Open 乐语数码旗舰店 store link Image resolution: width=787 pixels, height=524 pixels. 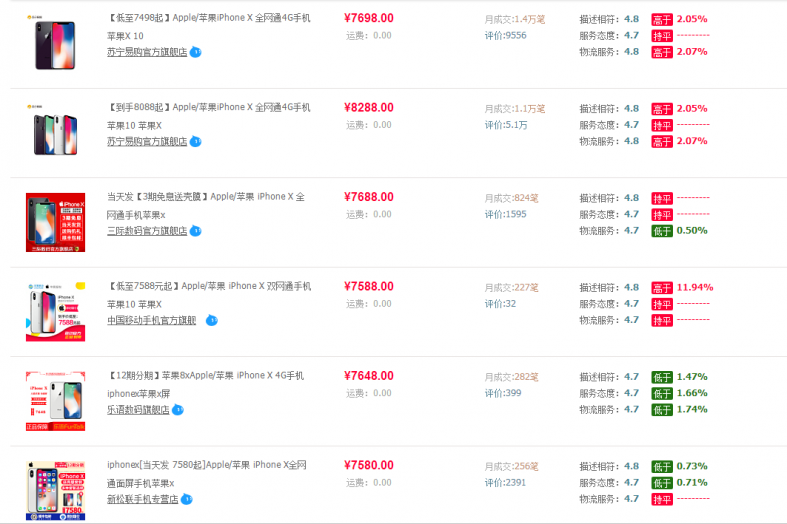pos(138,410)
